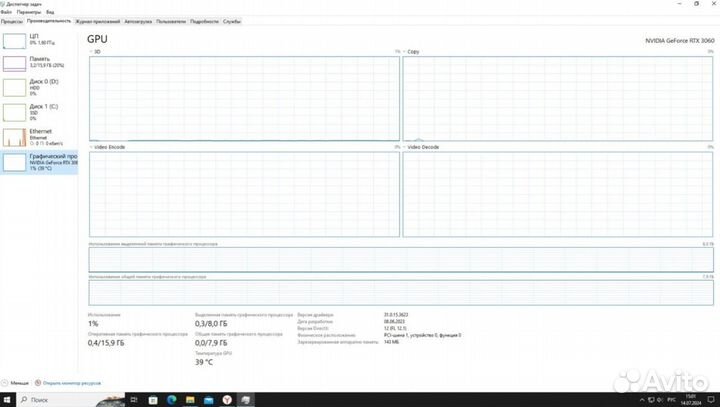This screenshot has width=720, height=407.
Task: Switch to the Службы tab
Action: (x=232, y=22)
